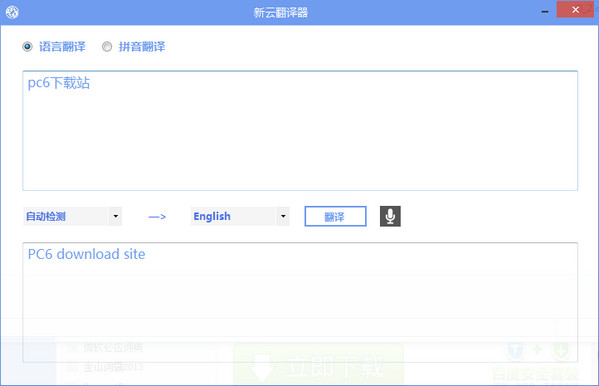Click the 拼音翻译 label text
Image resolution: width=599 pixels, height=386 pixels.
[142, 47]
